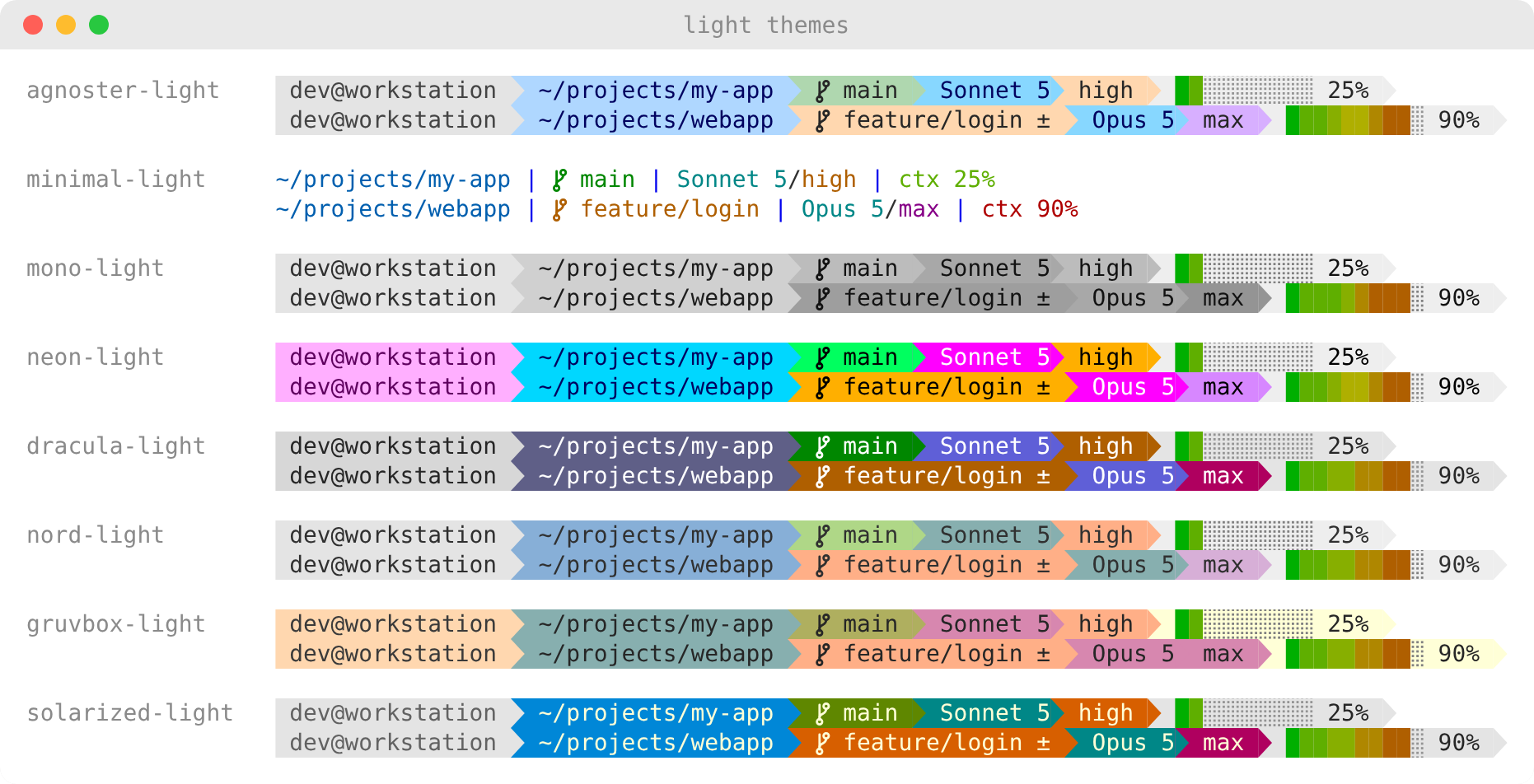This screenshot has width=1534, height=784.
Task: Click the 25% context bar in agnoster-light
Action: click(x=1244, y=91)
